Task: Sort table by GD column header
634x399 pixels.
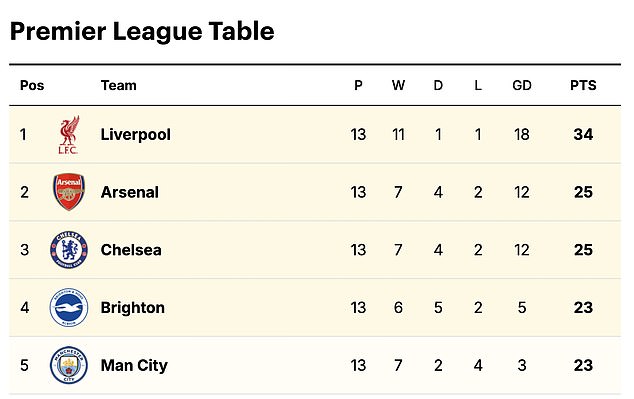Action: click(x=522, y=85)
